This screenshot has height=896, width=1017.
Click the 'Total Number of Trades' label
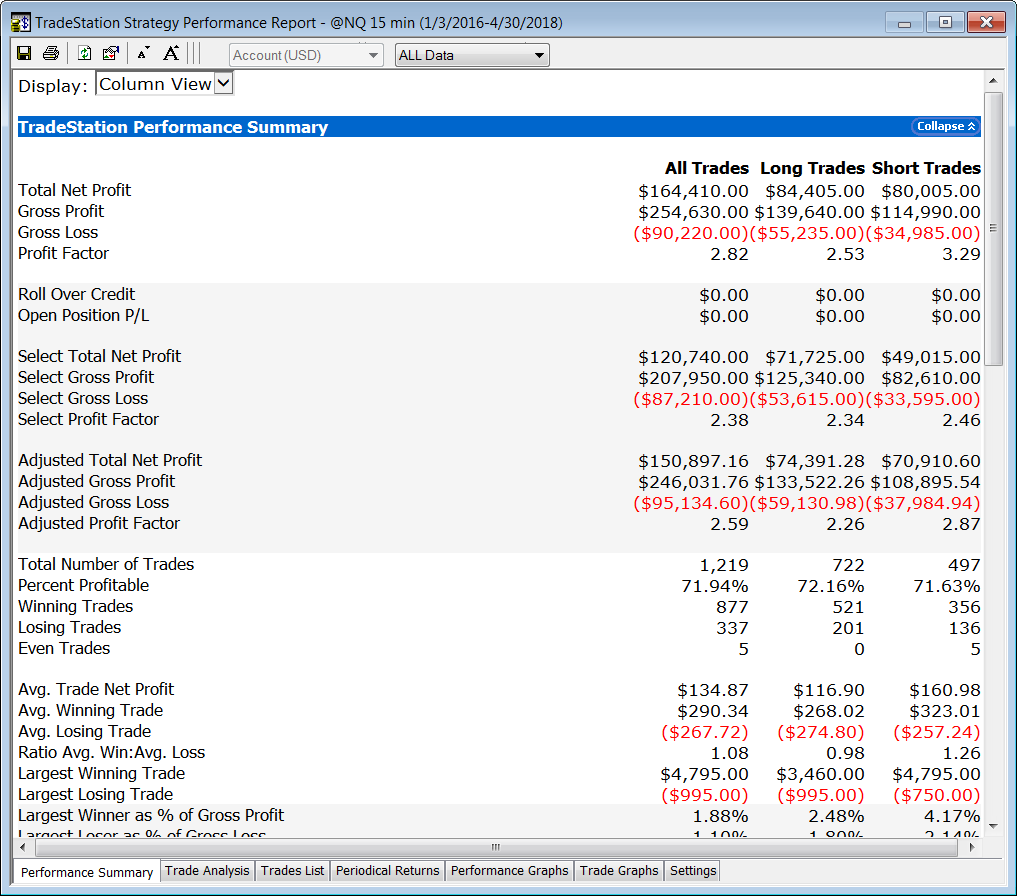106,564
